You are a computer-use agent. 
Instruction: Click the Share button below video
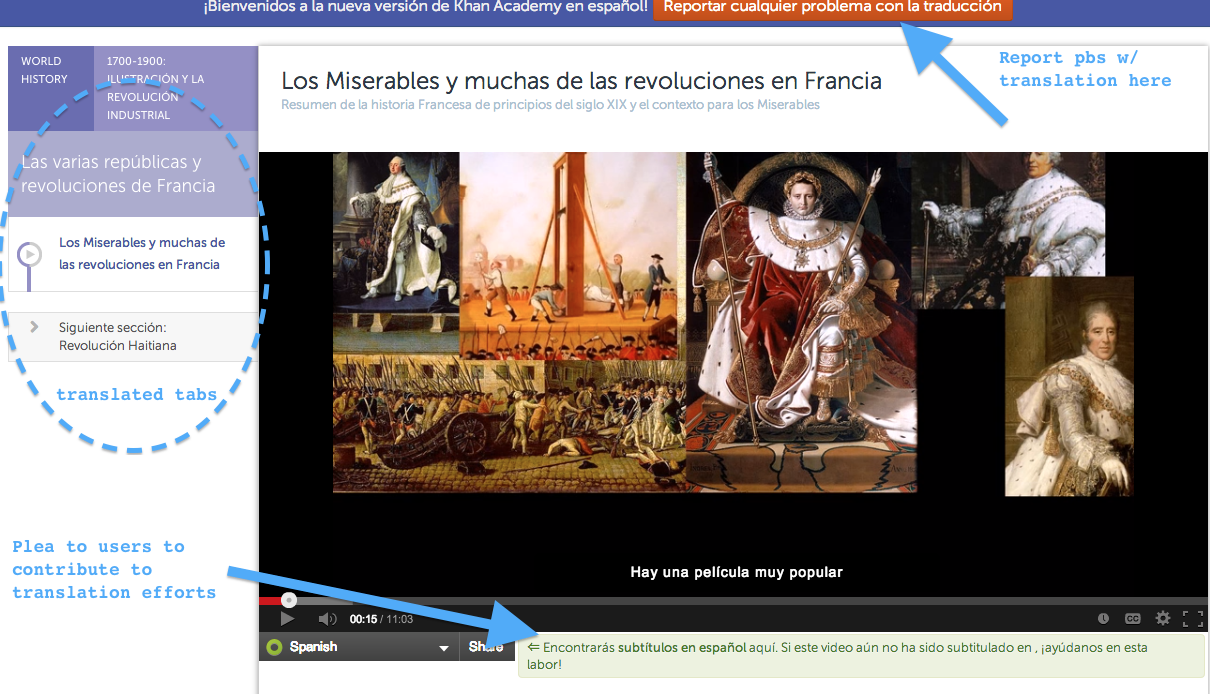coord(486,647)
